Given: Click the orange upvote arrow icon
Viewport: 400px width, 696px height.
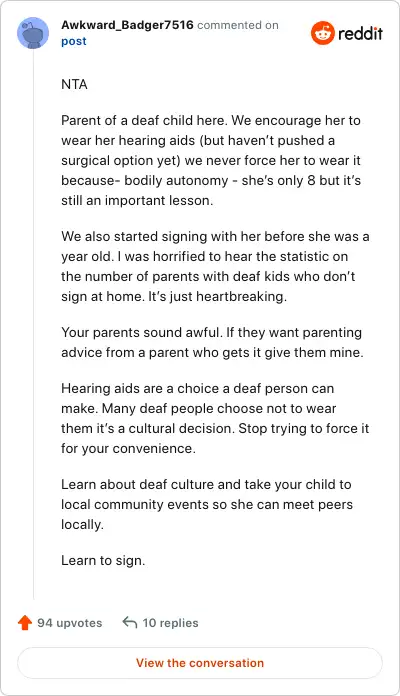Looking at the screenshot, I should coord(25,623).
